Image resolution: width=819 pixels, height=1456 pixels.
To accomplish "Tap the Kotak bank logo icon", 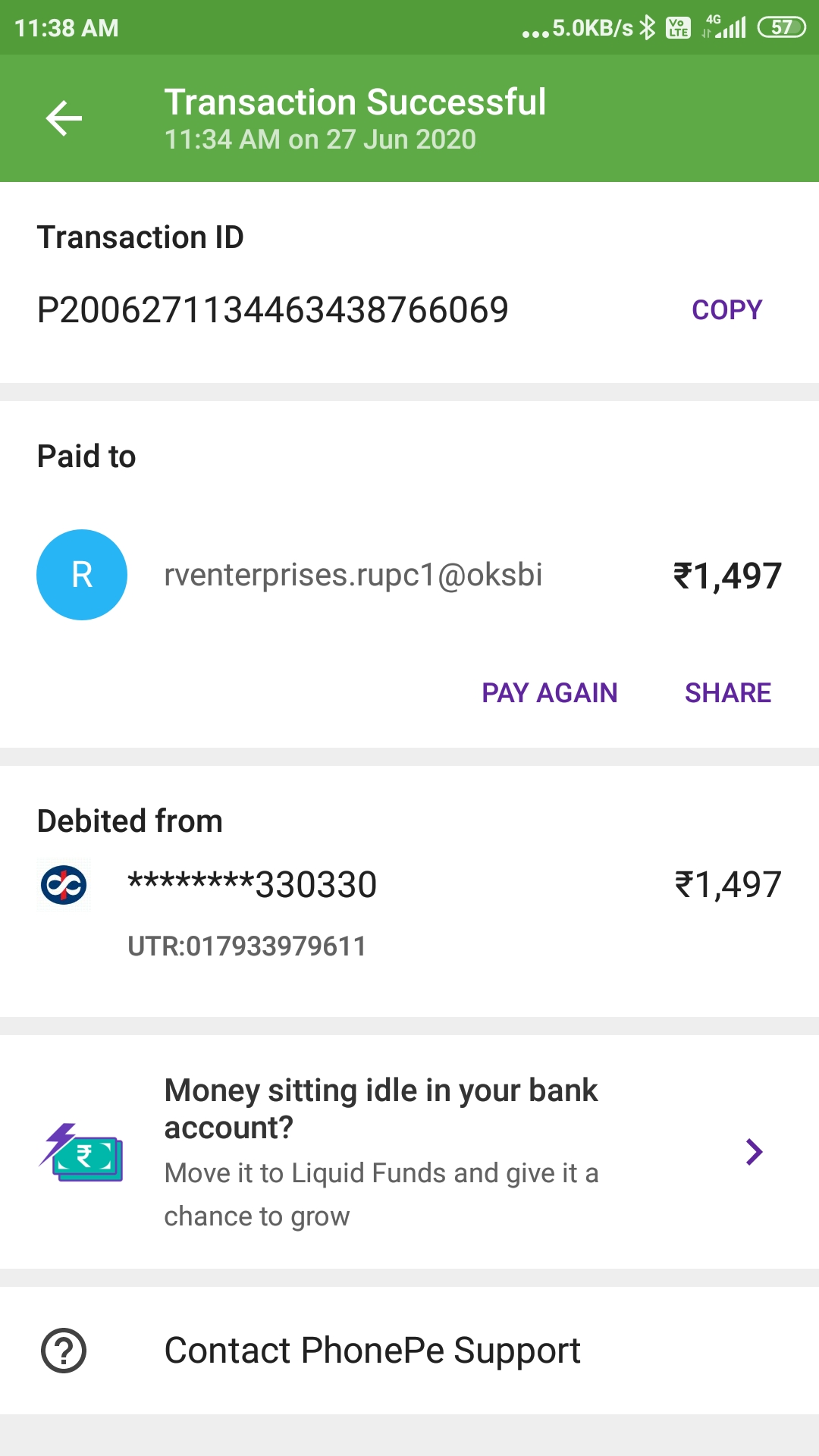I will coord(64,885).
